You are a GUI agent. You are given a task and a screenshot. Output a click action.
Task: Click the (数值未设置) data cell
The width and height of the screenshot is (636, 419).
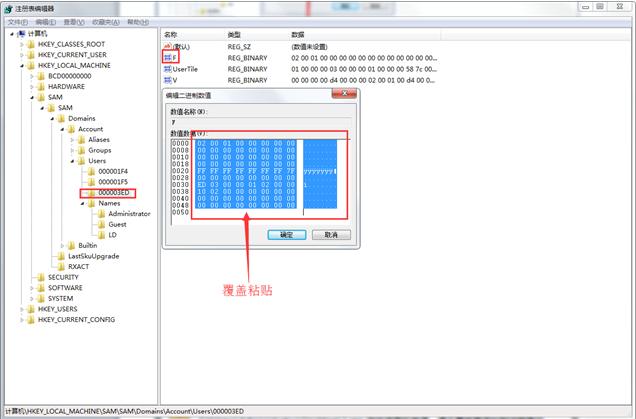tap(309, 47)
